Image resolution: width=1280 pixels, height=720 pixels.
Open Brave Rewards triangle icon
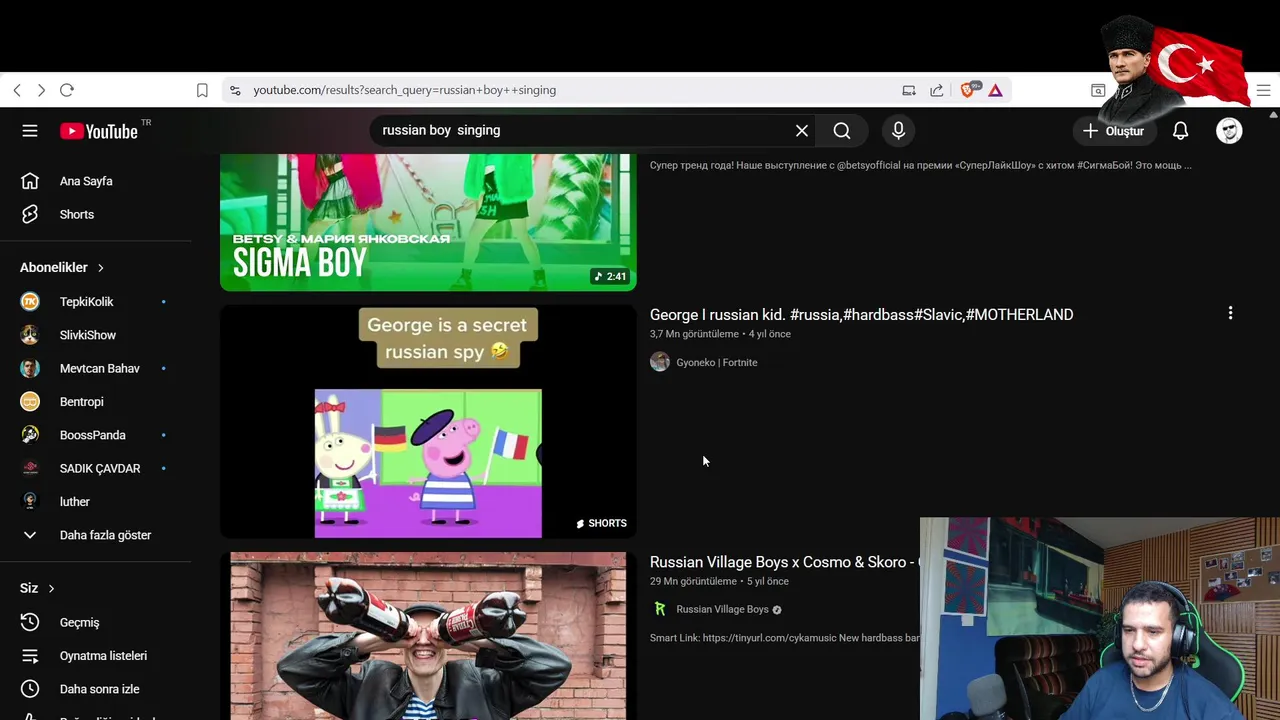point(996,90)
